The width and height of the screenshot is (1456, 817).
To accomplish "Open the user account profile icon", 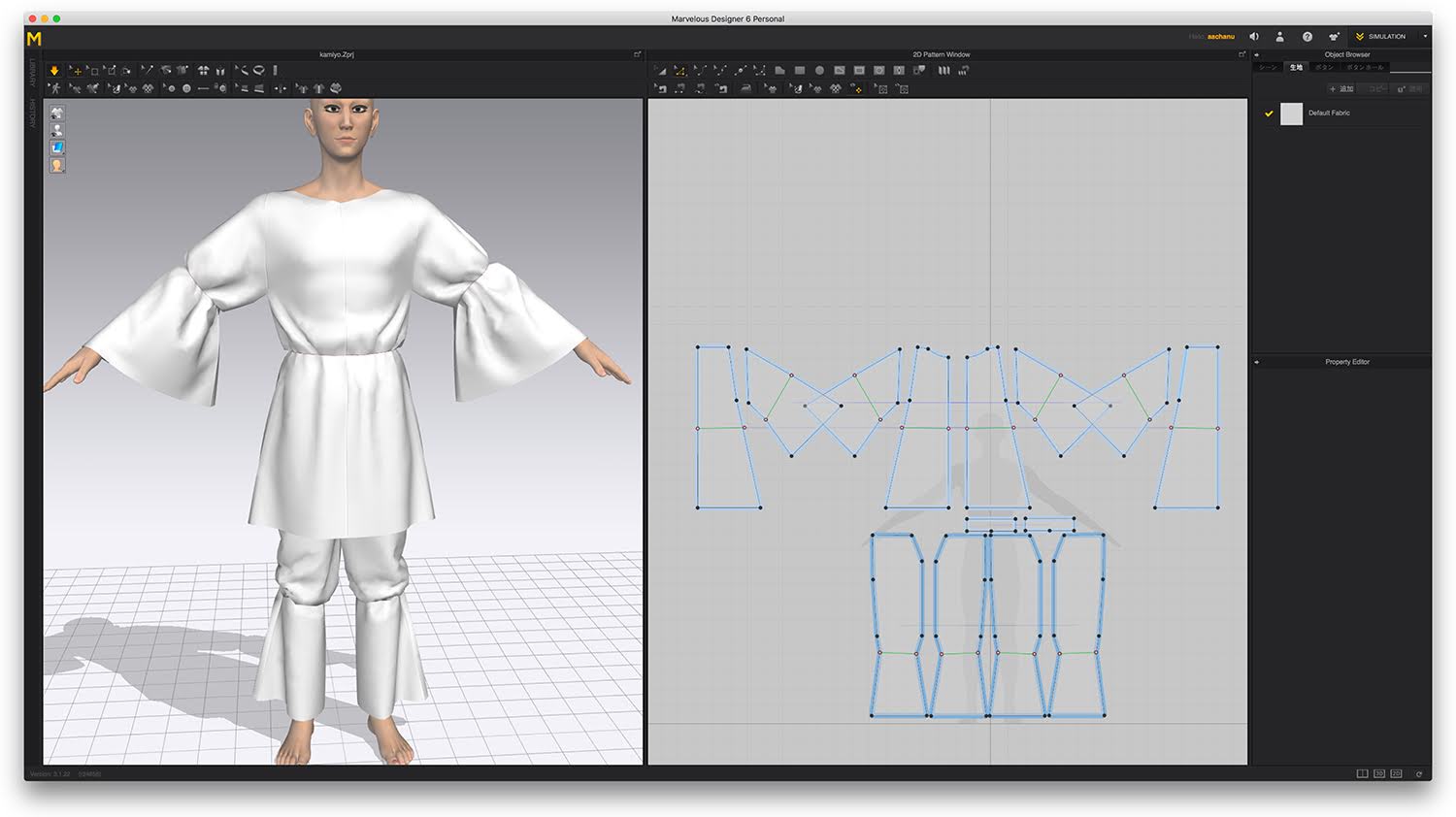I will tap(1279, 37).
